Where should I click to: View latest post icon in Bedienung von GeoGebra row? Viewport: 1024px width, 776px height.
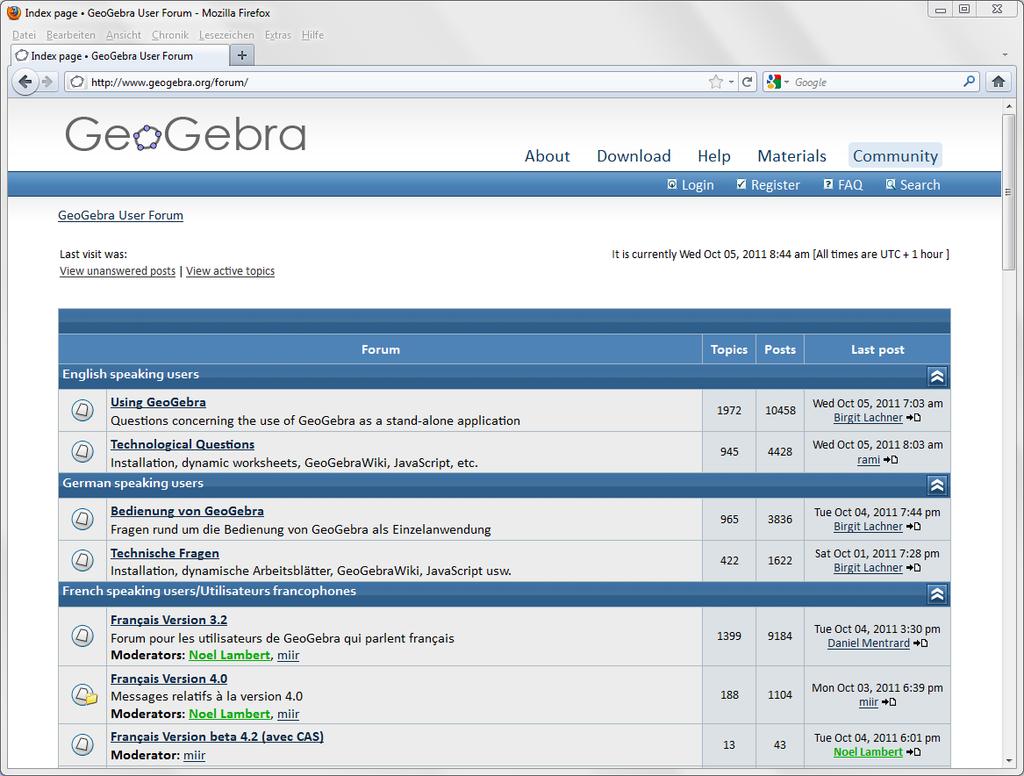pos(914,526)
